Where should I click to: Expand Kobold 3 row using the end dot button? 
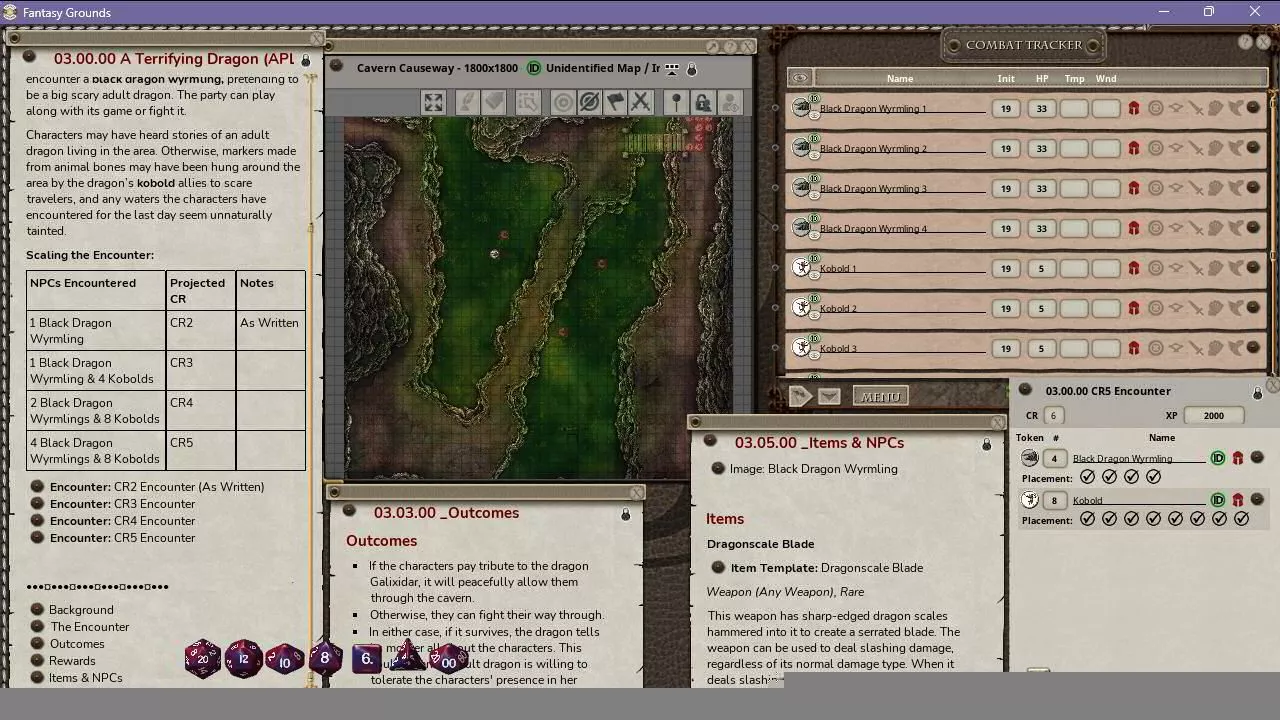[1253, 348]
